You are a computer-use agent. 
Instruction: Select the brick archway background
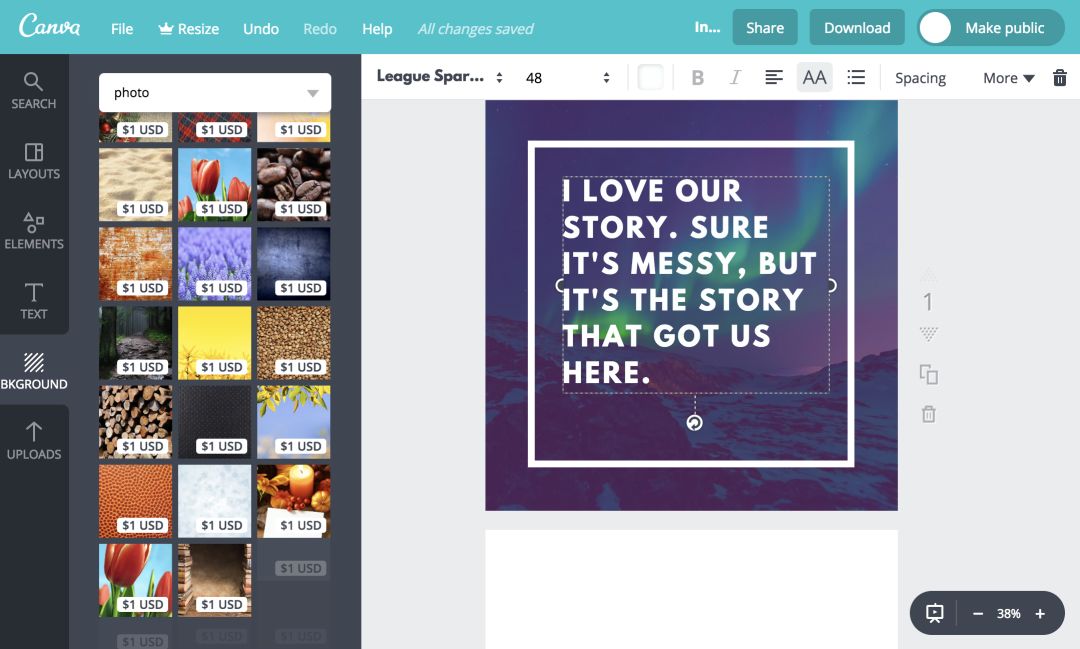click(x=215, y=580)
